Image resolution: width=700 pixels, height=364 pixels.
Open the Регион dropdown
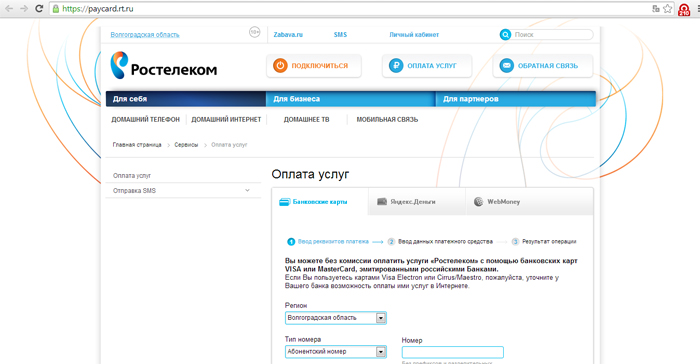coord(336,318)
